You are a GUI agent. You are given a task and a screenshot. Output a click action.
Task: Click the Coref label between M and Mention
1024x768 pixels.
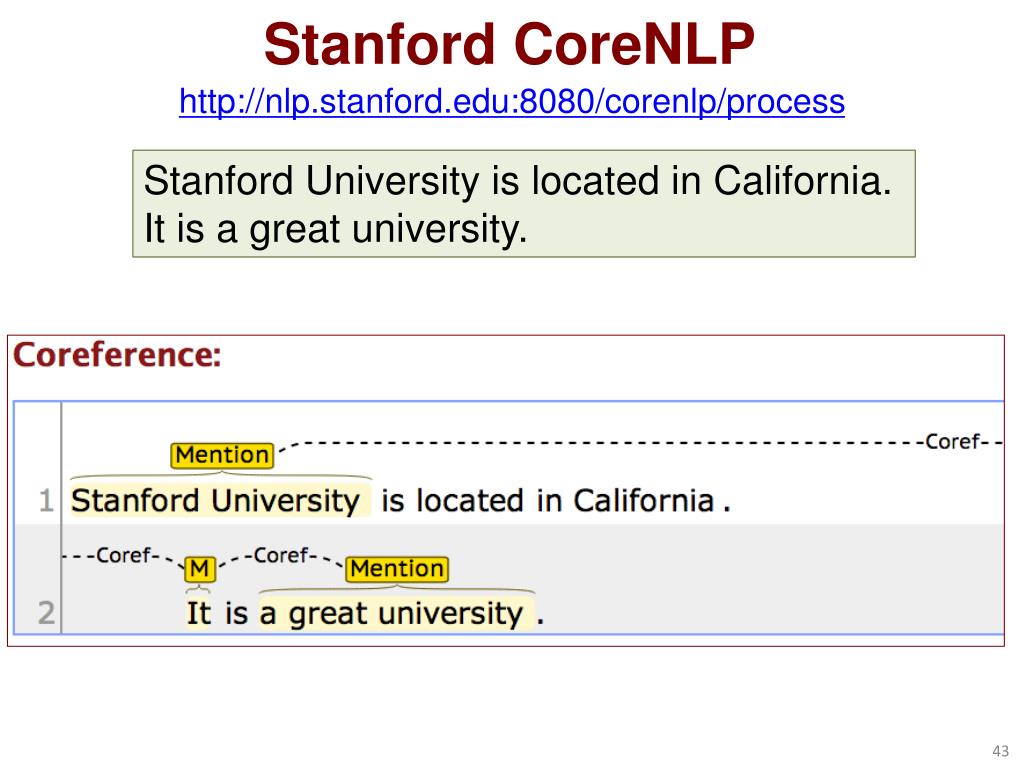point(281,556)
